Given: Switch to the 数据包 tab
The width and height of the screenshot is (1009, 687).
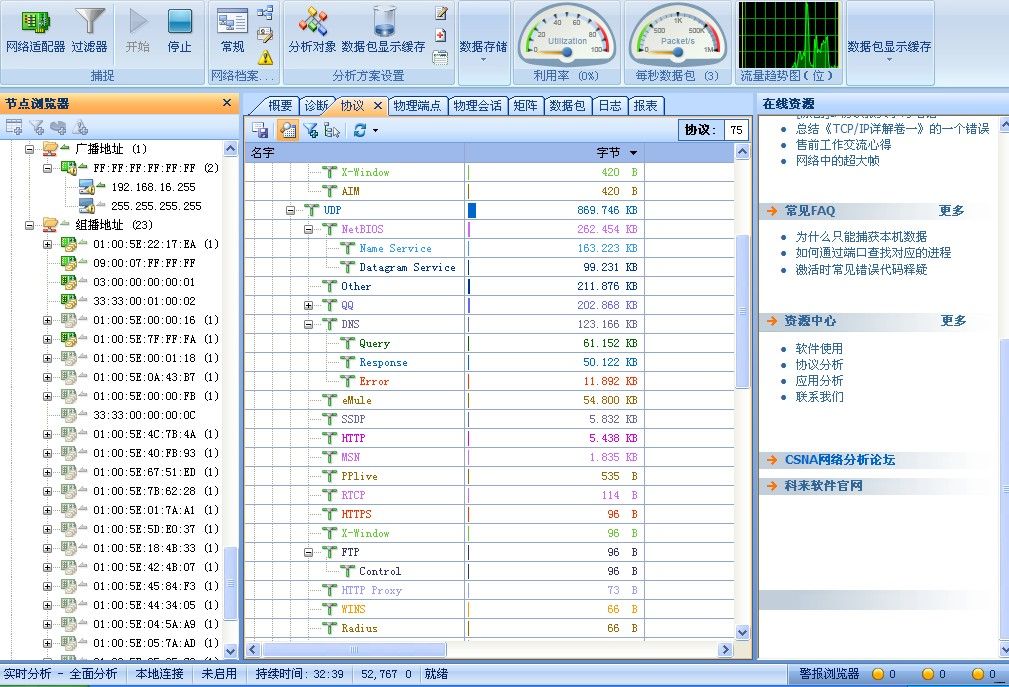Looking at the screenshot, I should coord(567,105).
